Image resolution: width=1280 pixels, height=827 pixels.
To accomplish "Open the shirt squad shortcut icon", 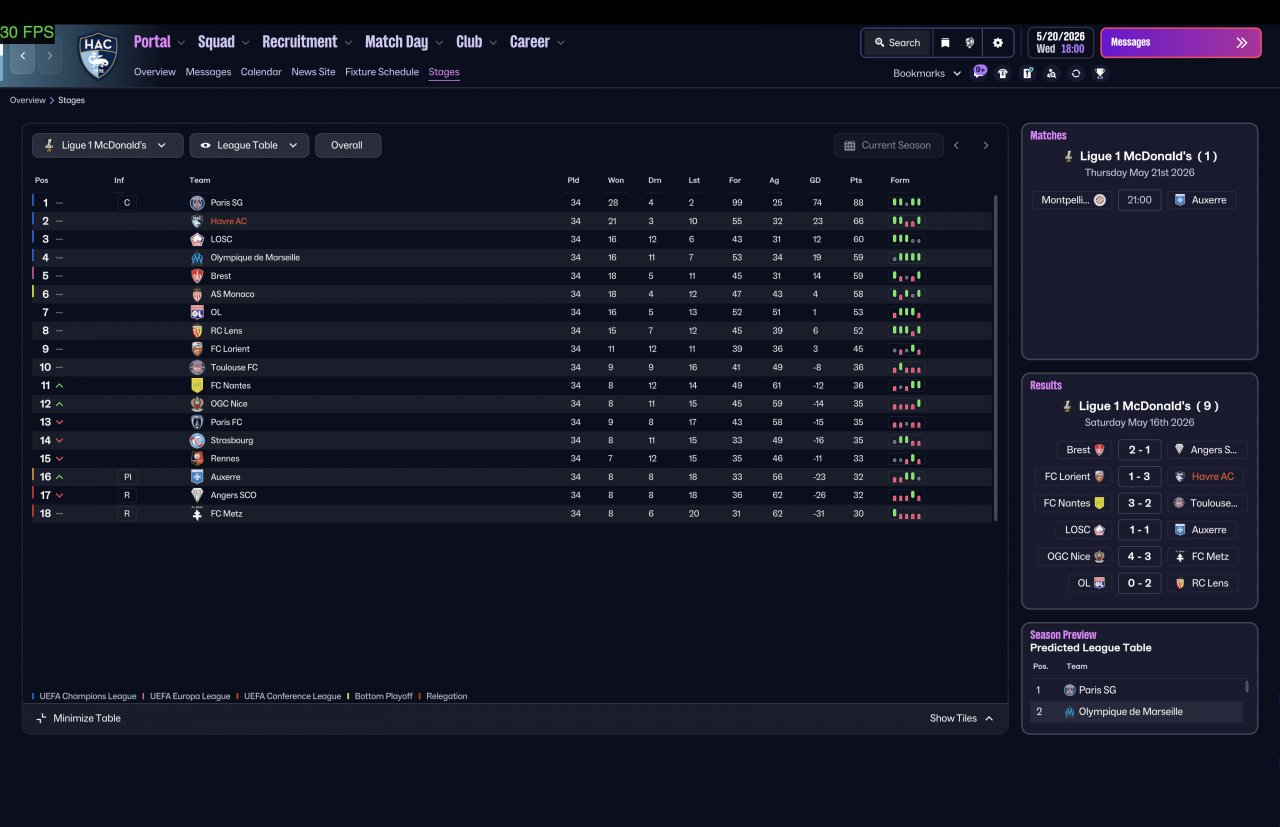I will (x=1003, y=73).
